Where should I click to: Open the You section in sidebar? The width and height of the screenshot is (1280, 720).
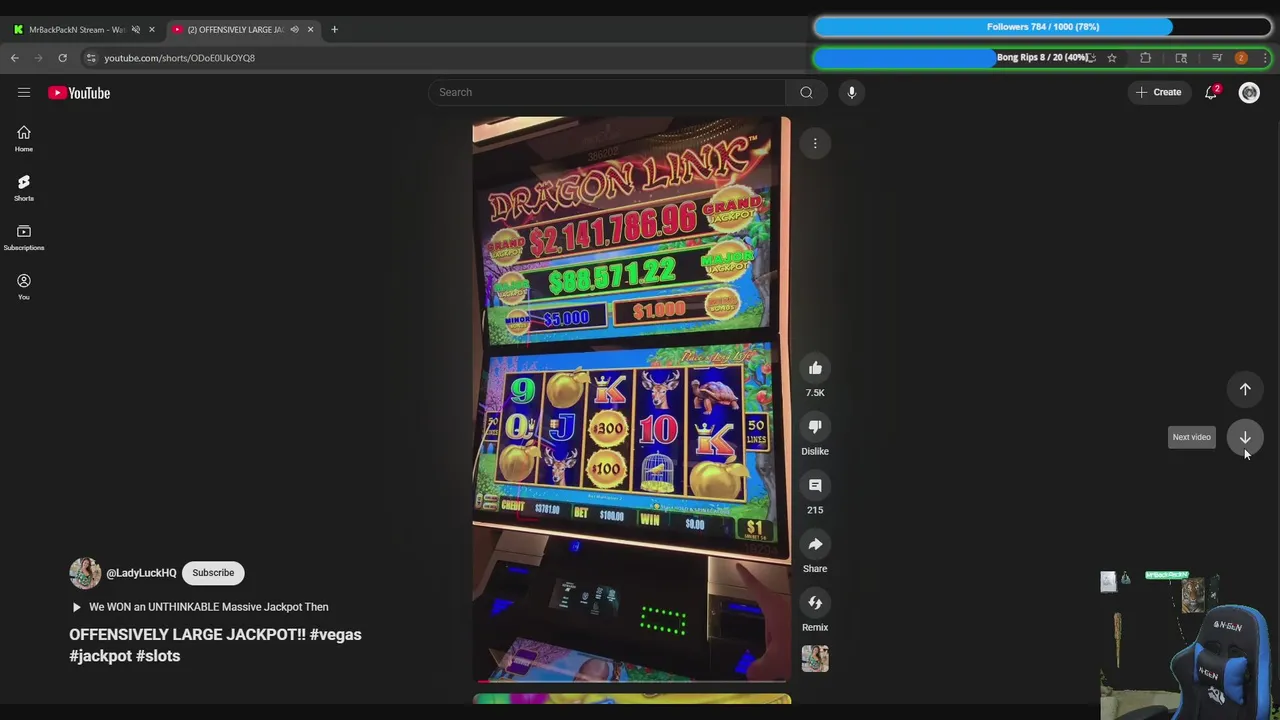point(24,287)
